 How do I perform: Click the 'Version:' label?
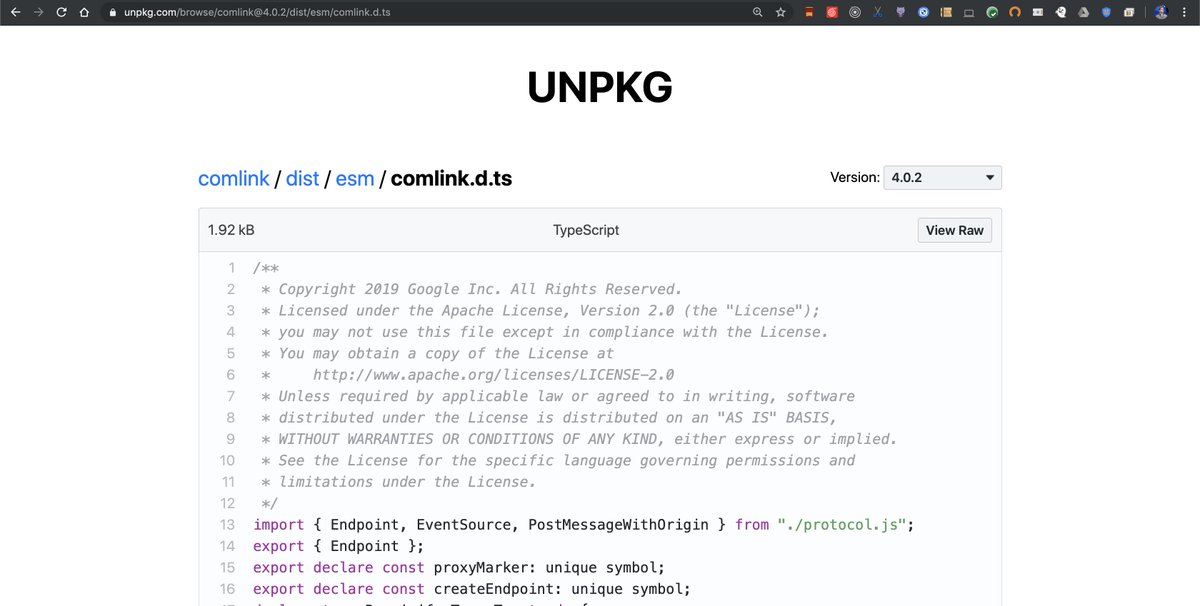[855, 177]
